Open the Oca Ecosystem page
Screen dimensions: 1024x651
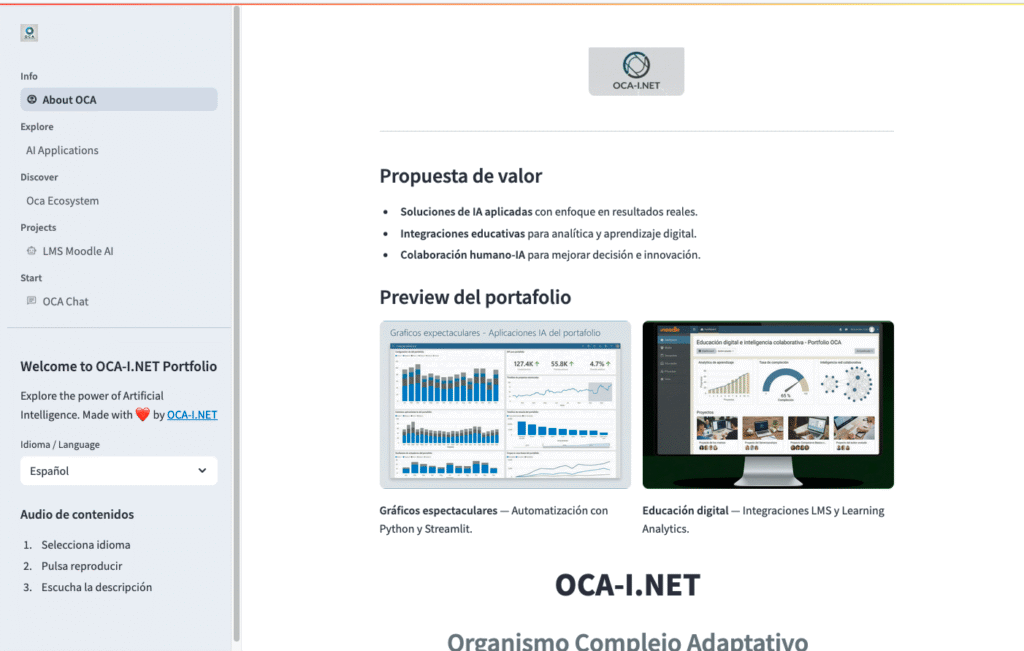pyautogui.click(x=62, y=201)
